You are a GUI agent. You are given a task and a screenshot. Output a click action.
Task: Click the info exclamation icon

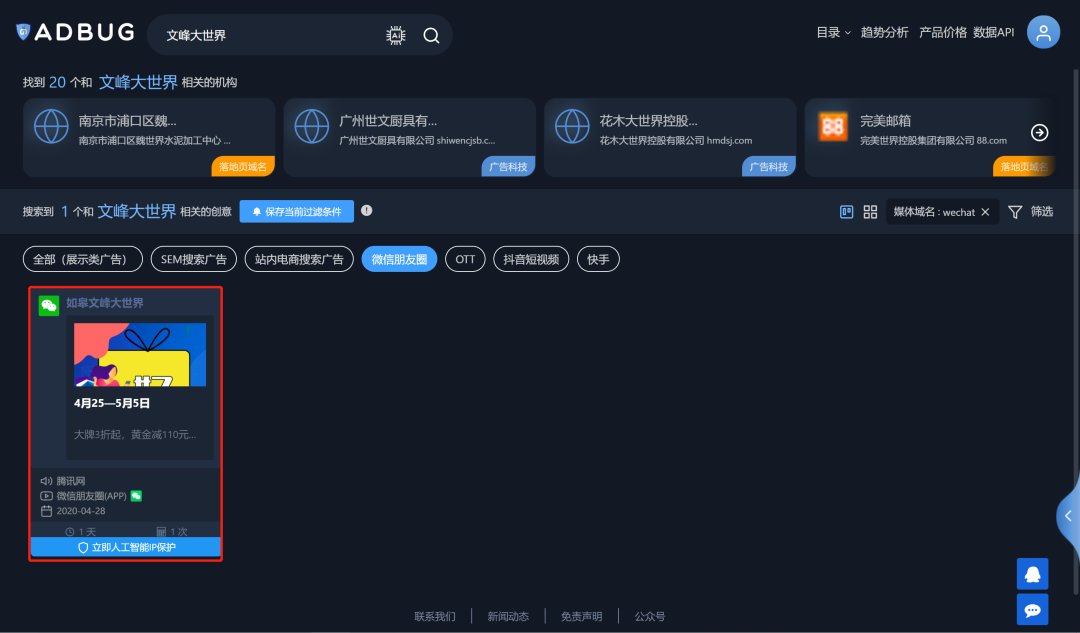pos(366,211)
